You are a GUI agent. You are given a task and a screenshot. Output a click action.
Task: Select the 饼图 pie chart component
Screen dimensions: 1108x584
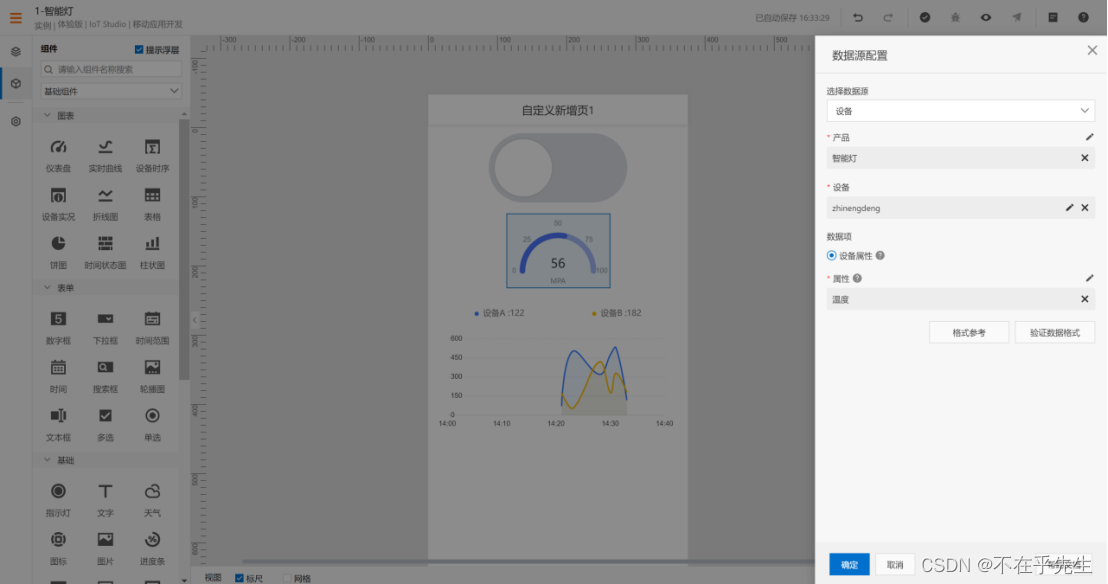click(58, 252)
